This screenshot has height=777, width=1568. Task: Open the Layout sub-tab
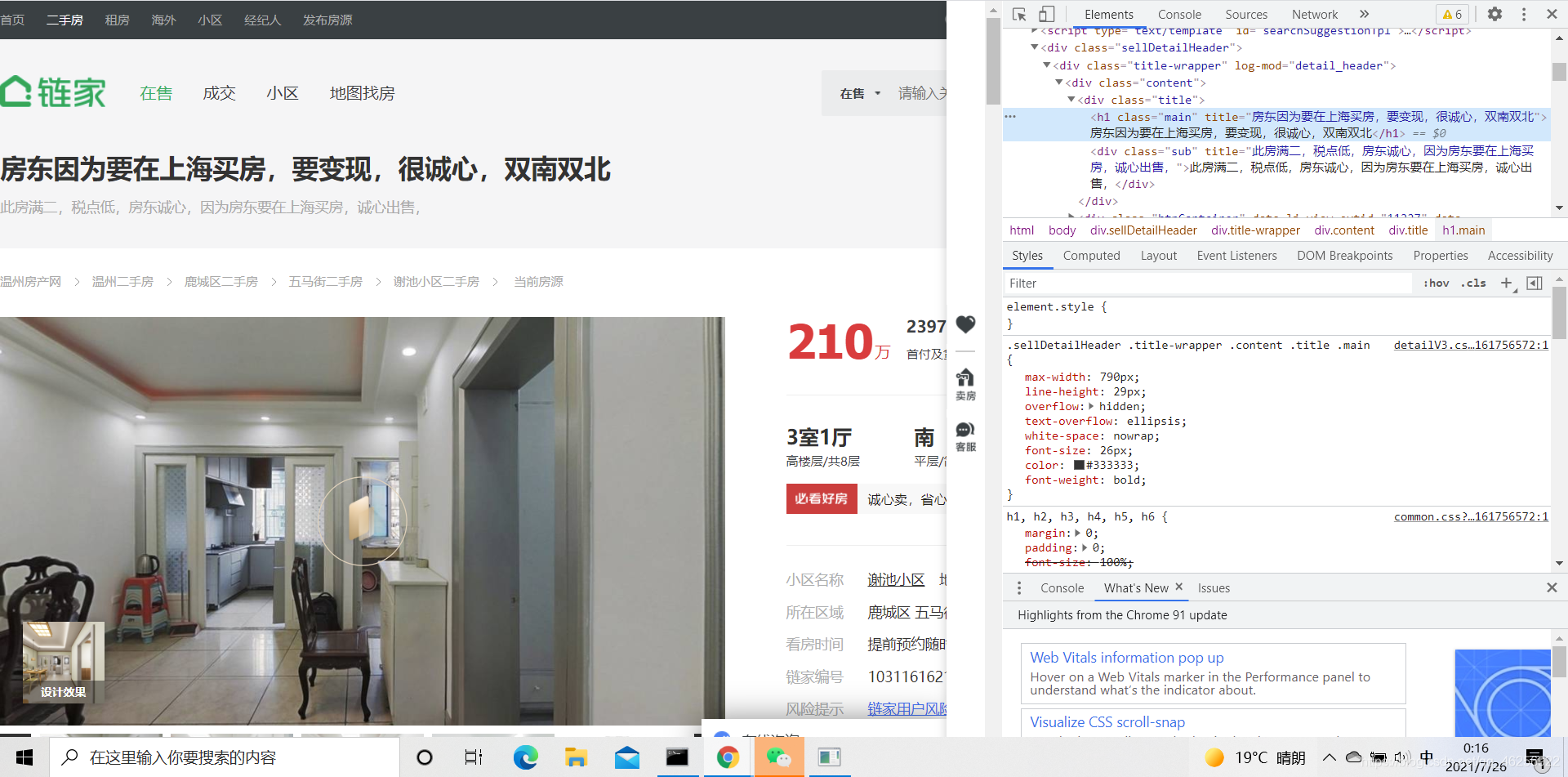point(1158,256)
